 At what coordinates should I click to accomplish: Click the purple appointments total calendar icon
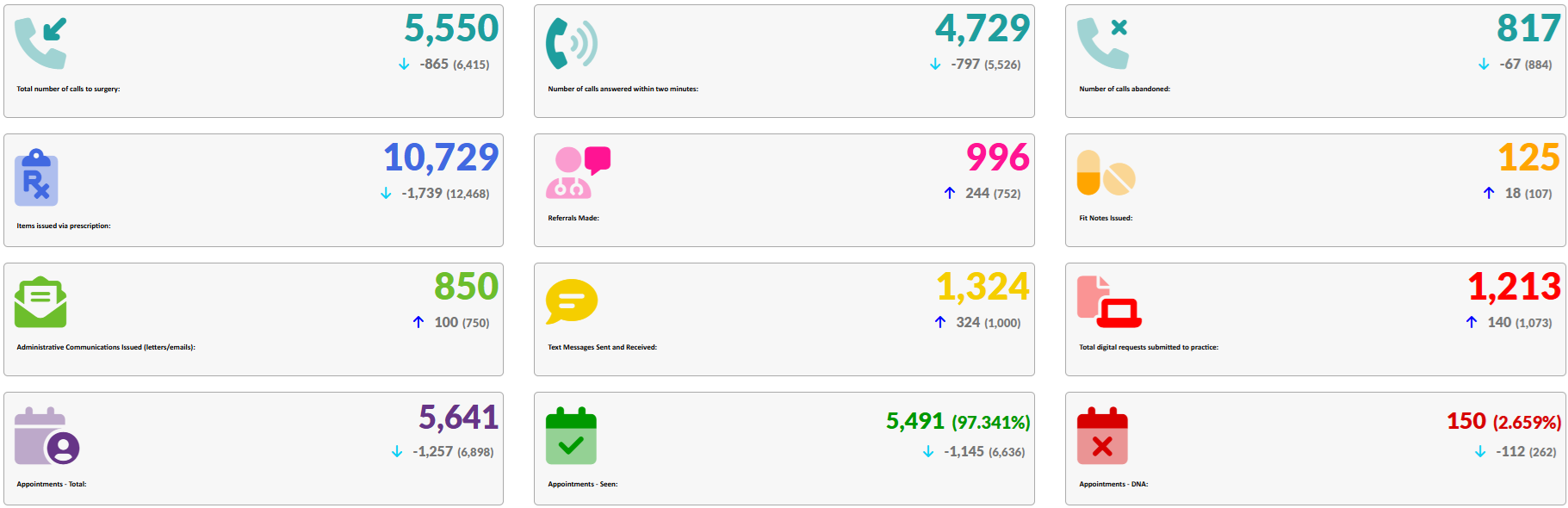click(x=46, y=436)
